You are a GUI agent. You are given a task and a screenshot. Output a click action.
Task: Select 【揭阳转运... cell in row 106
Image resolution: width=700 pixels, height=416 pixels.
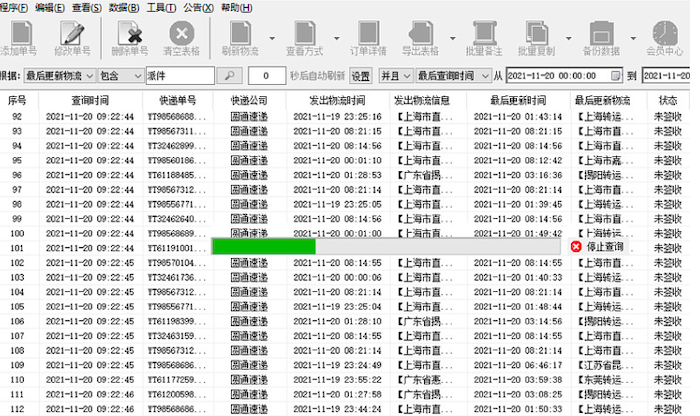pyautogui.click(x=605, y=321)
